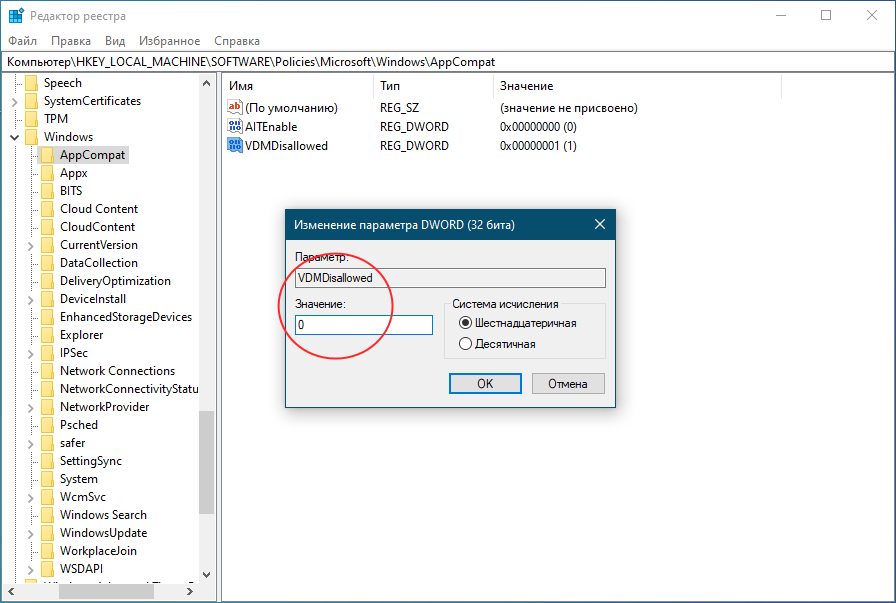Click the Отмена button
The width and height of the screenshot is (896, 603).
(x=568, y=384)
